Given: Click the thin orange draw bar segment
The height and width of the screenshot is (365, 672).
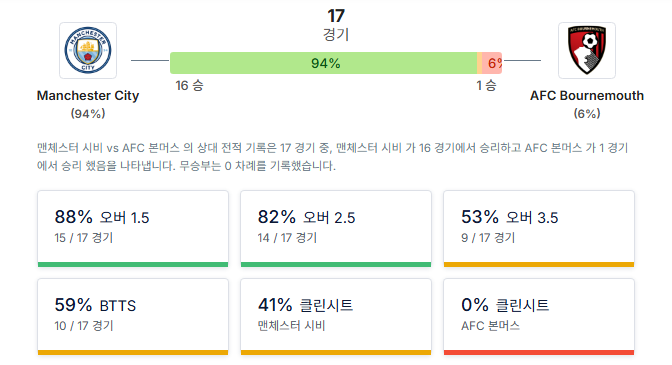Looking at the screenshot, I should [x=480, y=63].
